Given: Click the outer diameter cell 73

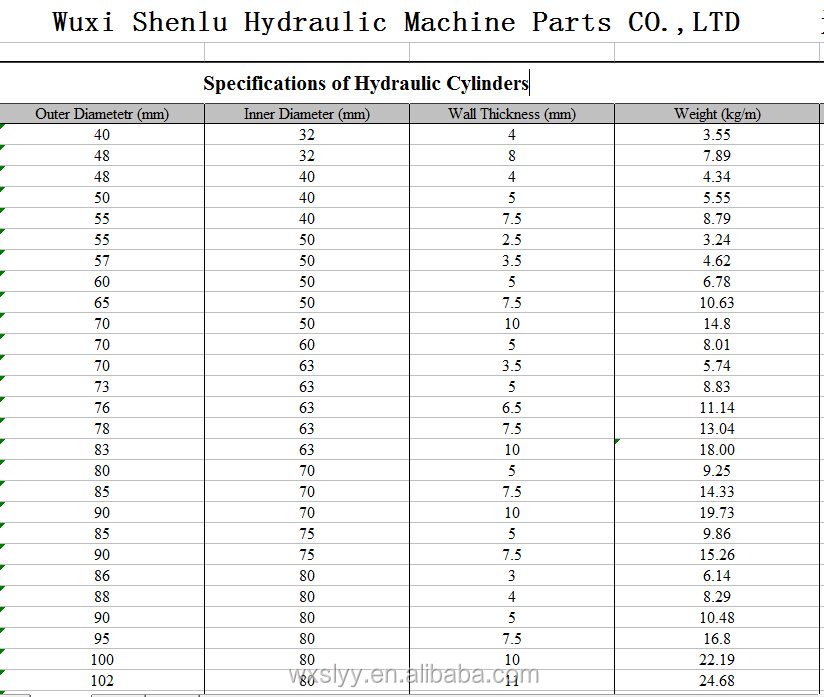Looking at the screenshot, I should (102, 387).
